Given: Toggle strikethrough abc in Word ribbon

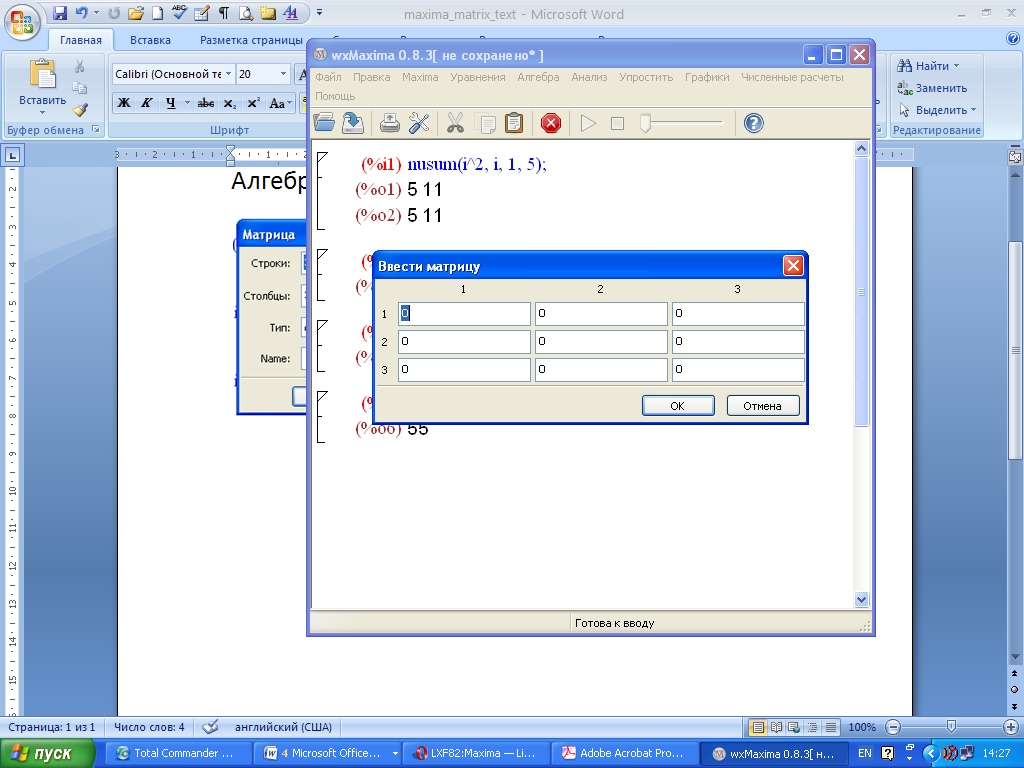Looking at the screenshot, I should coord(206,103).
